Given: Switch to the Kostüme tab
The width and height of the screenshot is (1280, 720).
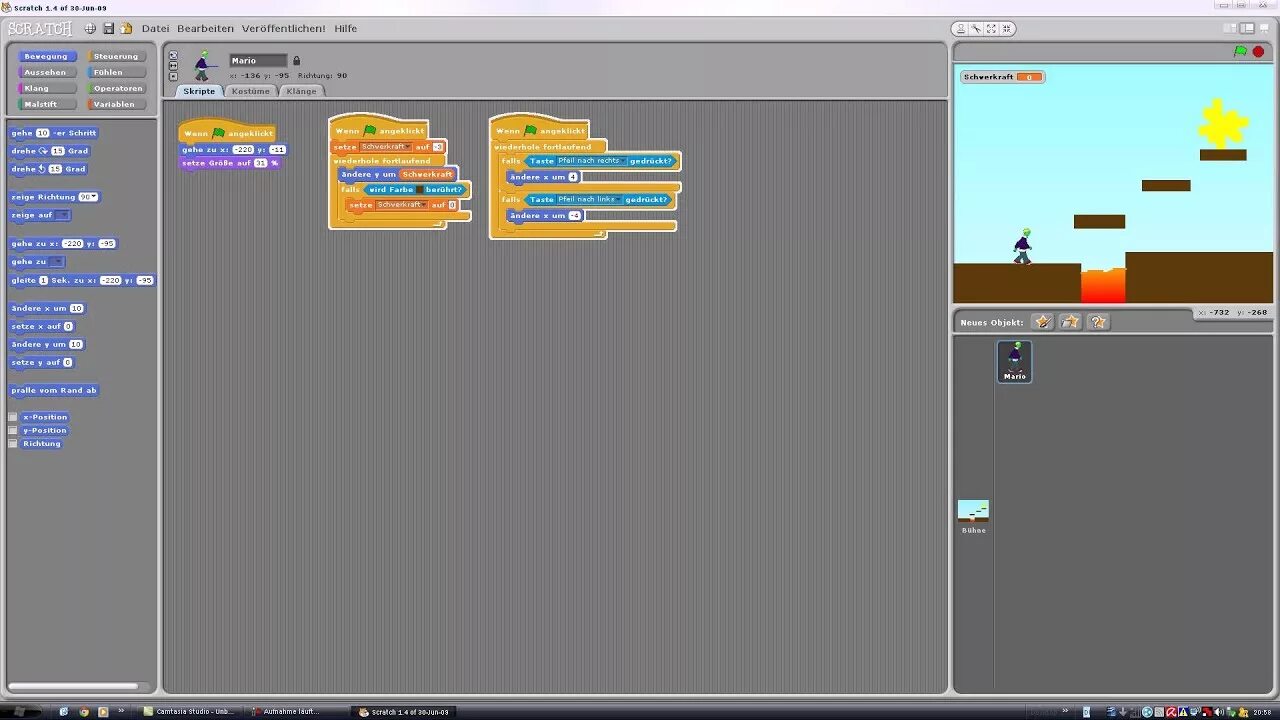Looking at the screenshot, I should pos(250,91).
